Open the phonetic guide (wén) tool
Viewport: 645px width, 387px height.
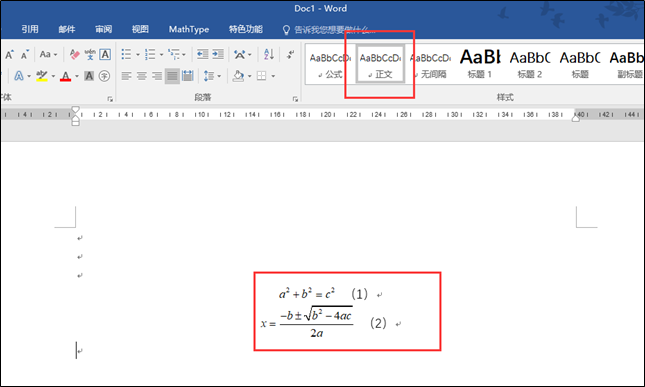(x=90, y=54)
